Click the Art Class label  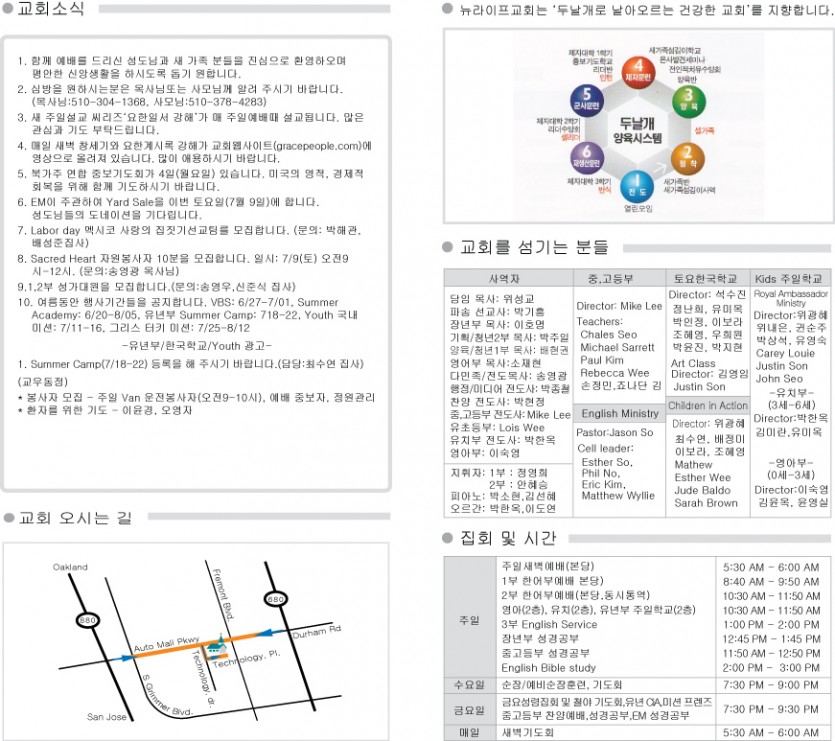(x=693, y=363)
